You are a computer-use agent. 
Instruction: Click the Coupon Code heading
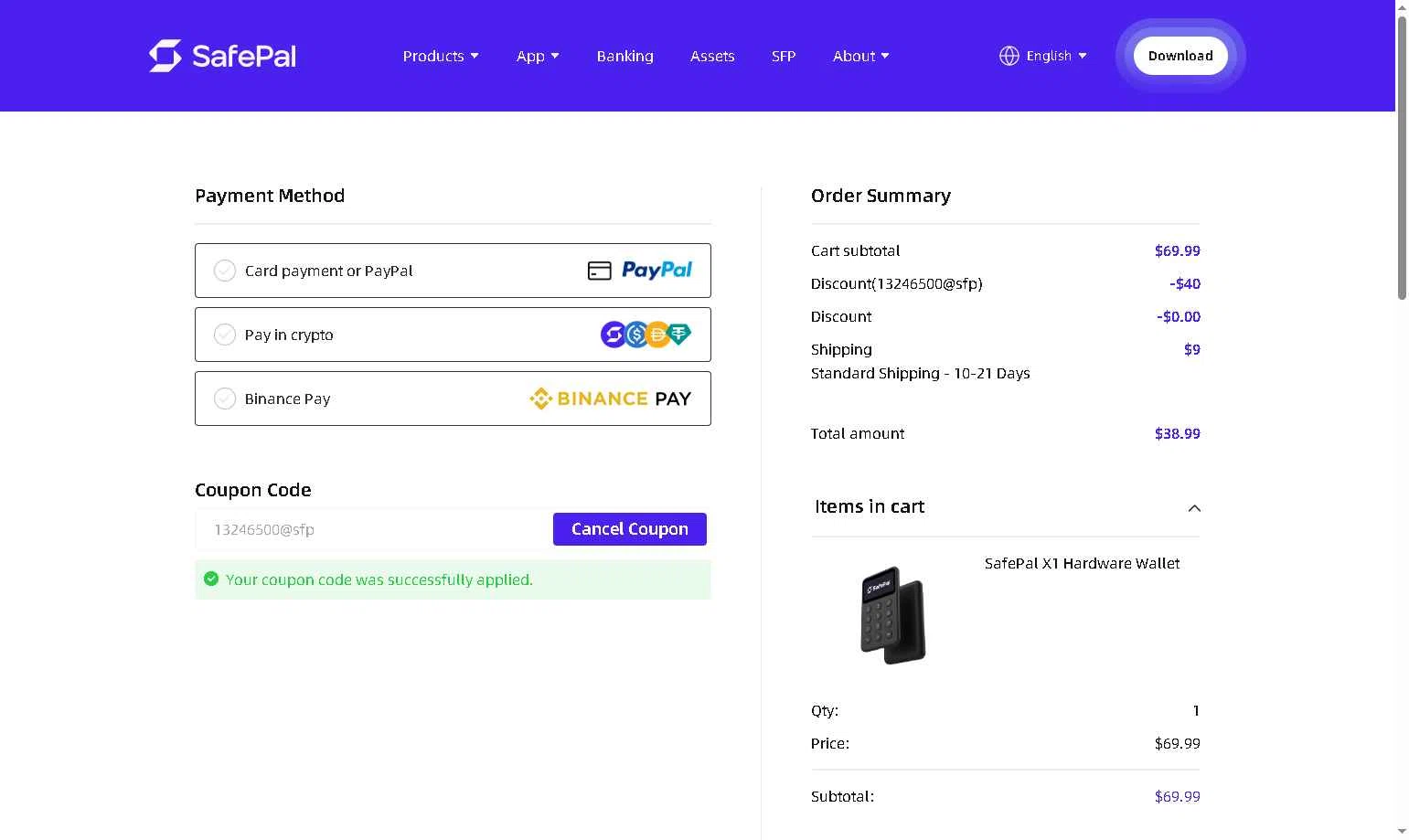tap(253, 490)
